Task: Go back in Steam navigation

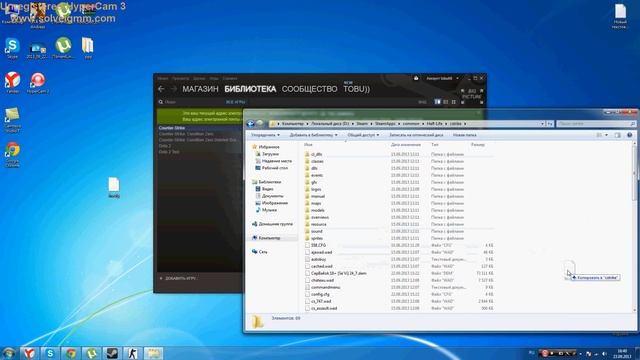Action: pos(161,89)
